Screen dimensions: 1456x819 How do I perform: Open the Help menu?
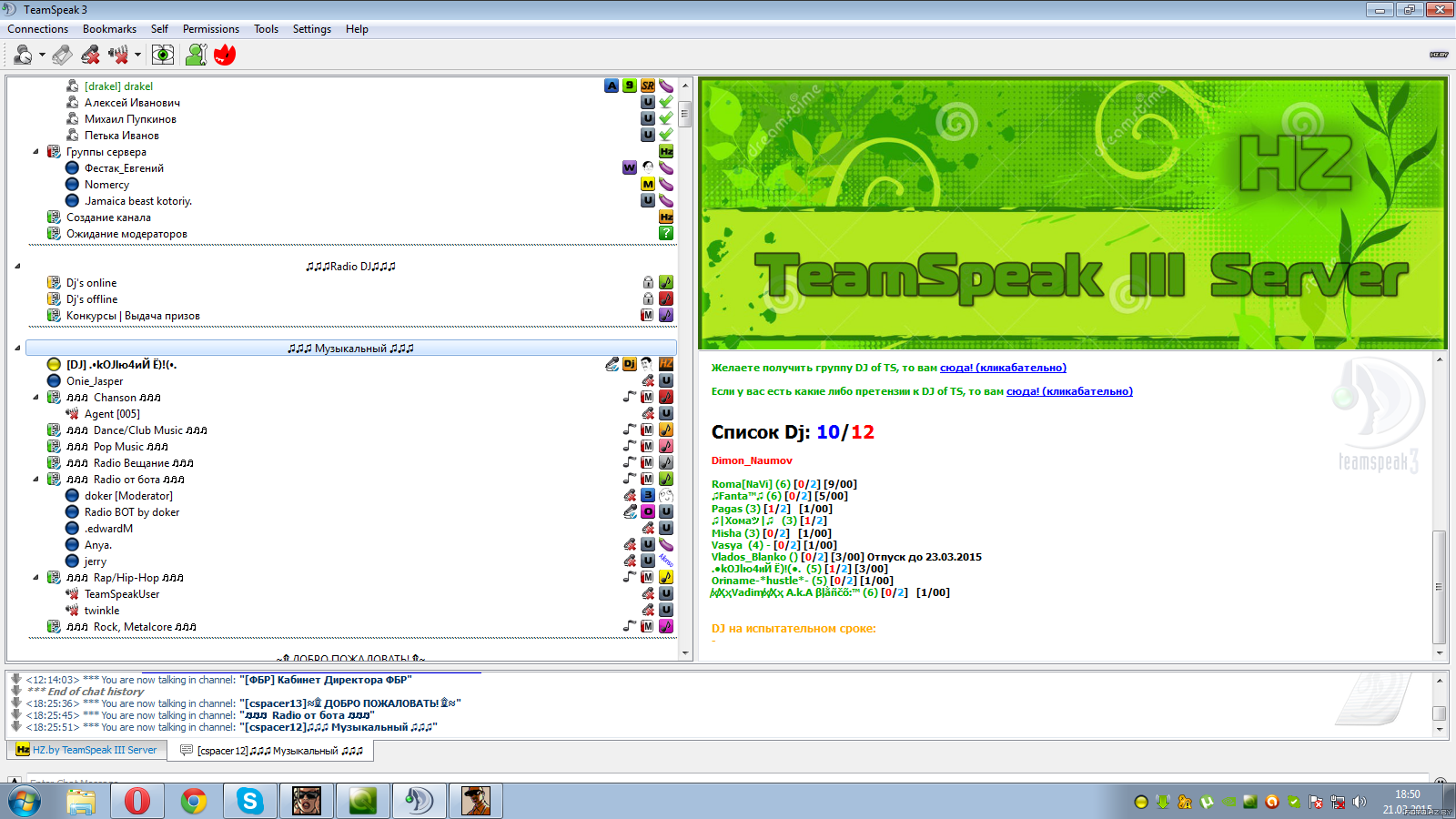point(357,29)
